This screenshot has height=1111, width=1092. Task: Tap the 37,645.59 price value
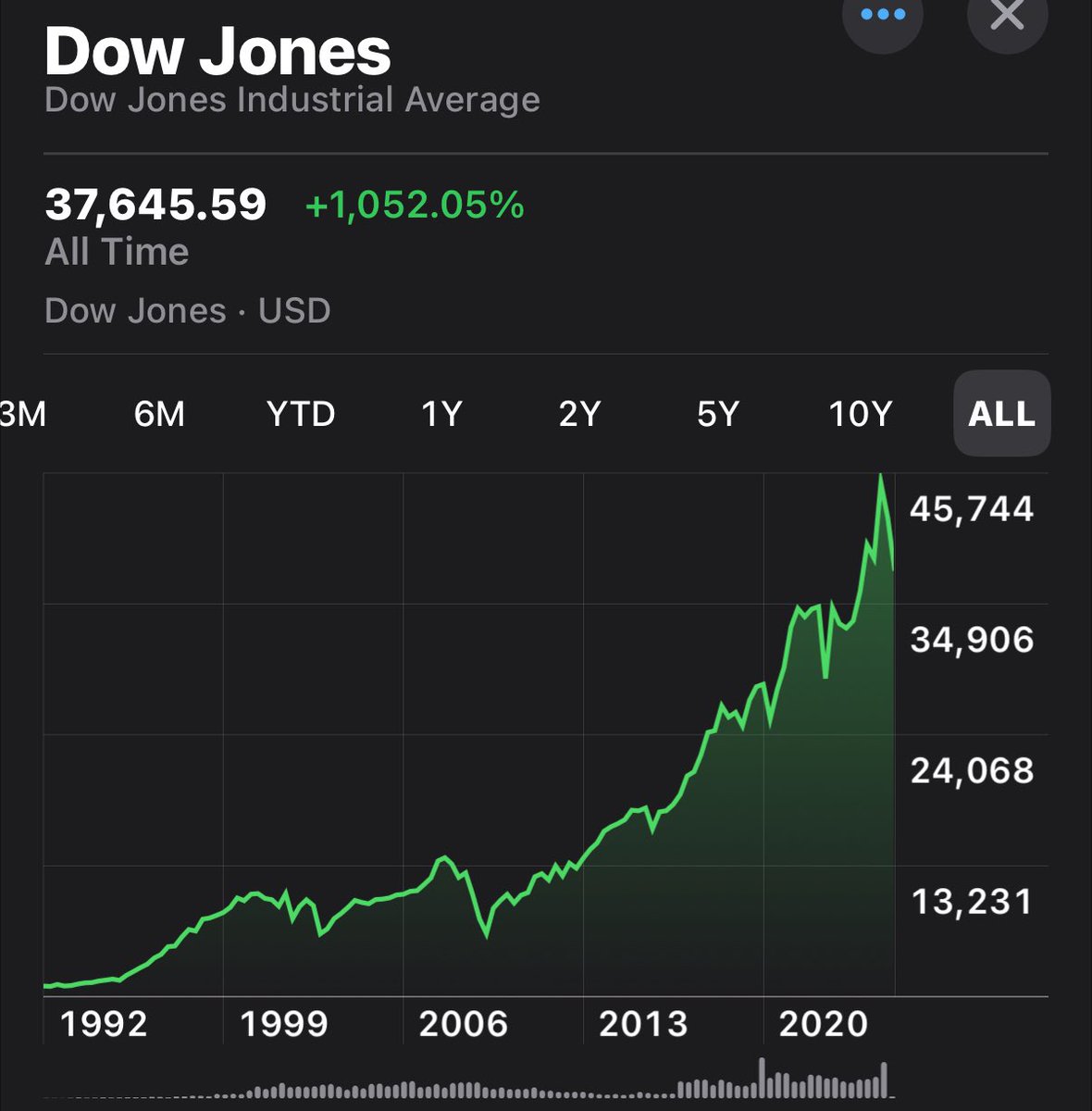coord(155,205)
